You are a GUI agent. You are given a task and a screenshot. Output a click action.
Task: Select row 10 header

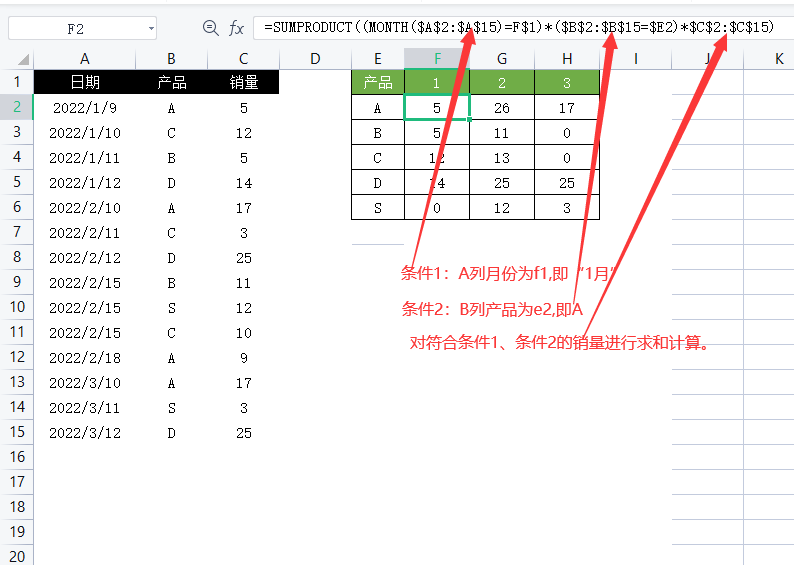click(x=17, y=307)
